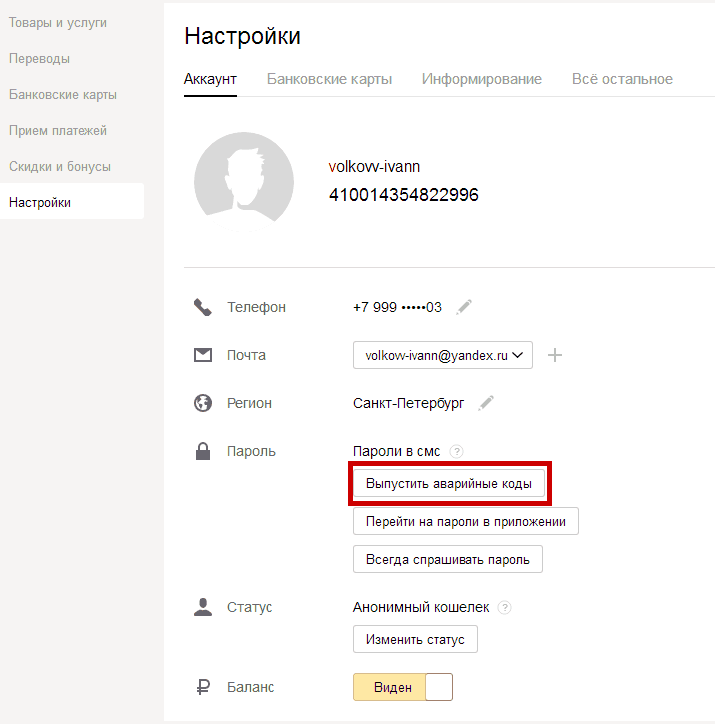Click the phone handset icon

[x=203, y=307]
